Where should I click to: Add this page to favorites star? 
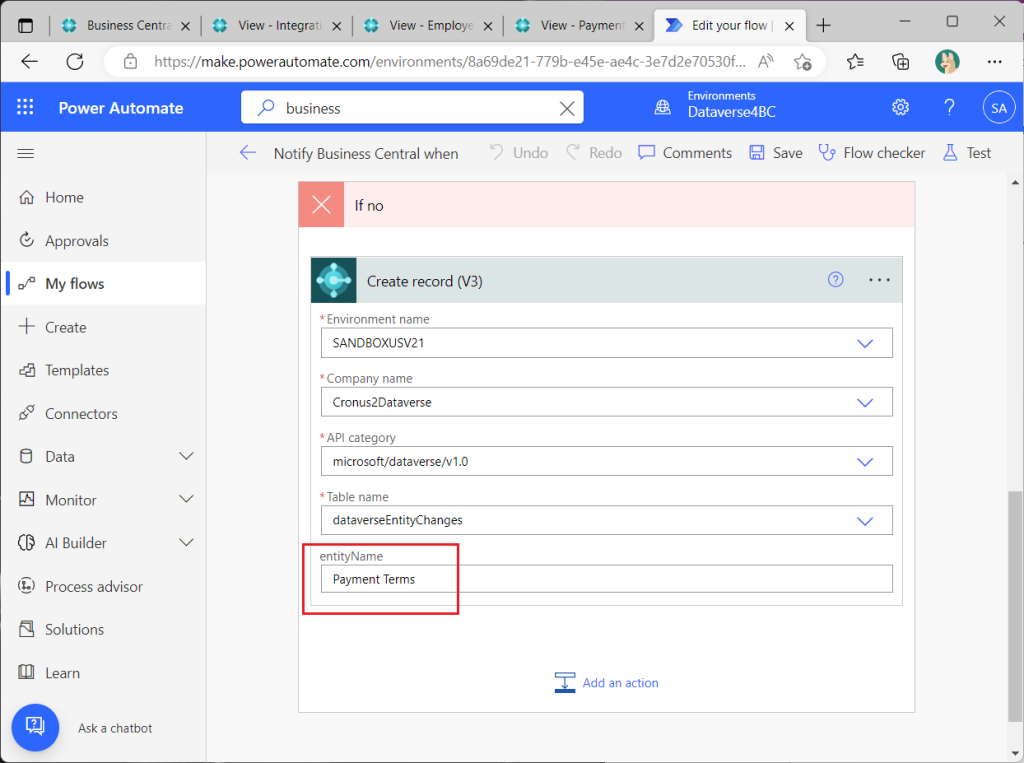(x=803, y=62)
